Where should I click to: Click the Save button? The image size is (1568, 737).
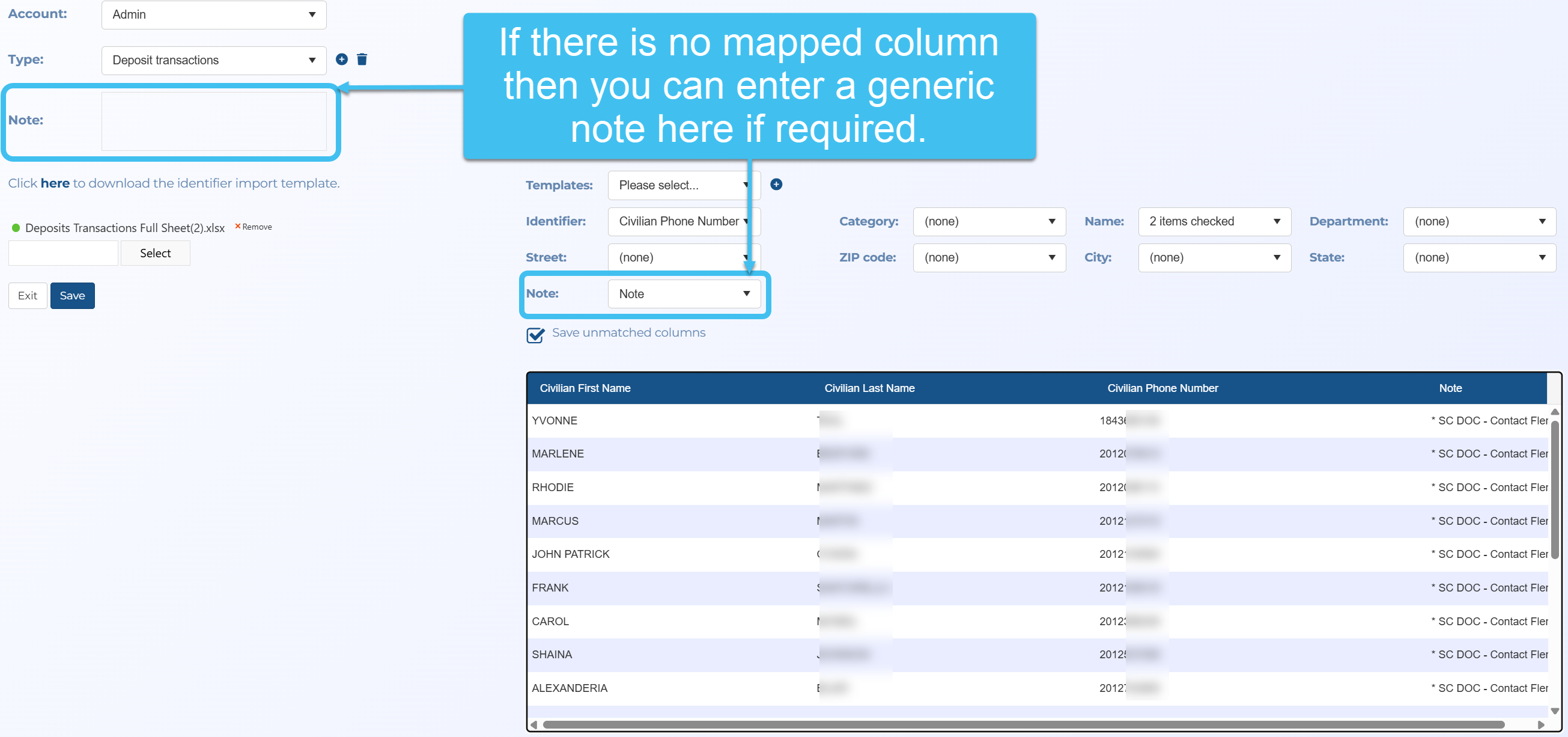coord(72,295)
